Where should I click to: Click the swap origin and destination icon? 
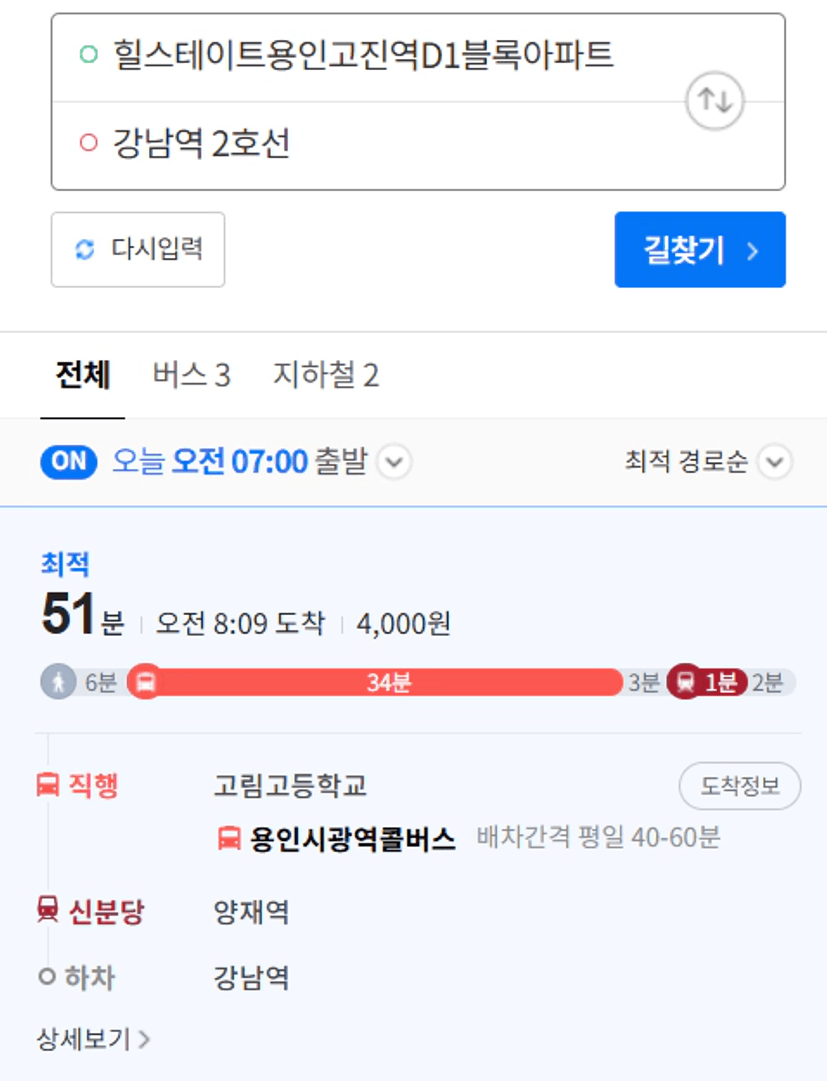click(714, 101)
